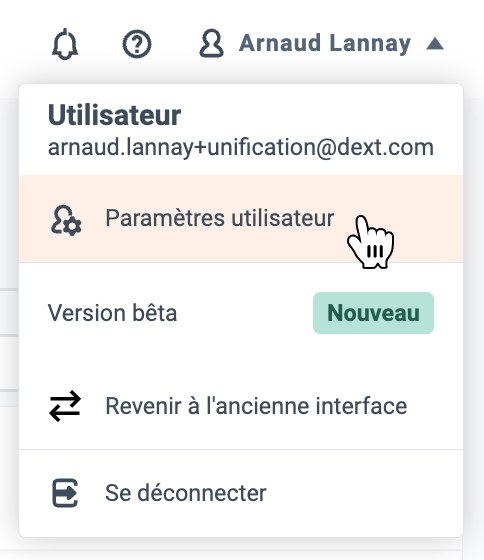Open the notifications bell

point(65,44)
